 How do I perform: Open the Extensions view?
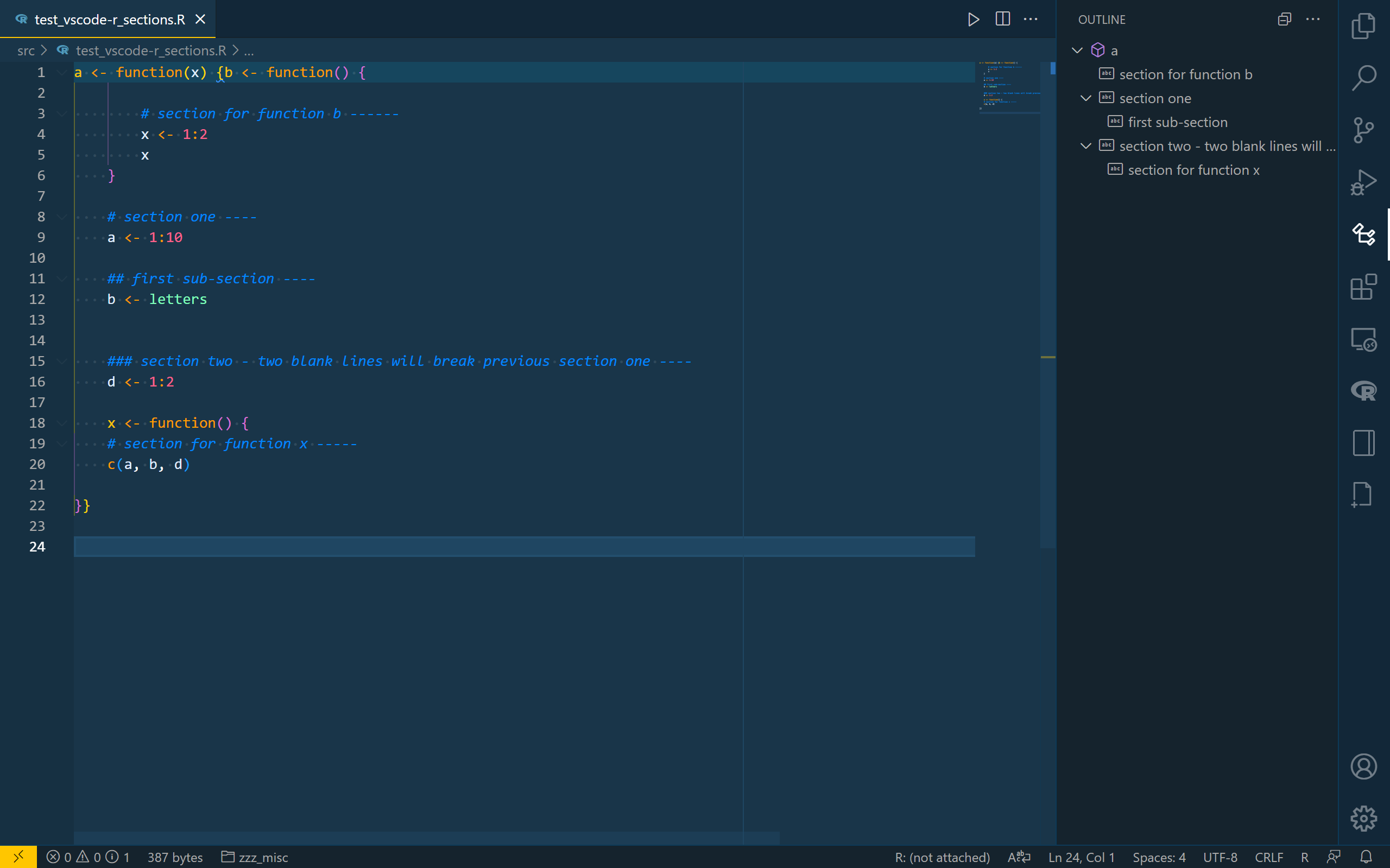pyautogui.click(x=1363, y=287)
